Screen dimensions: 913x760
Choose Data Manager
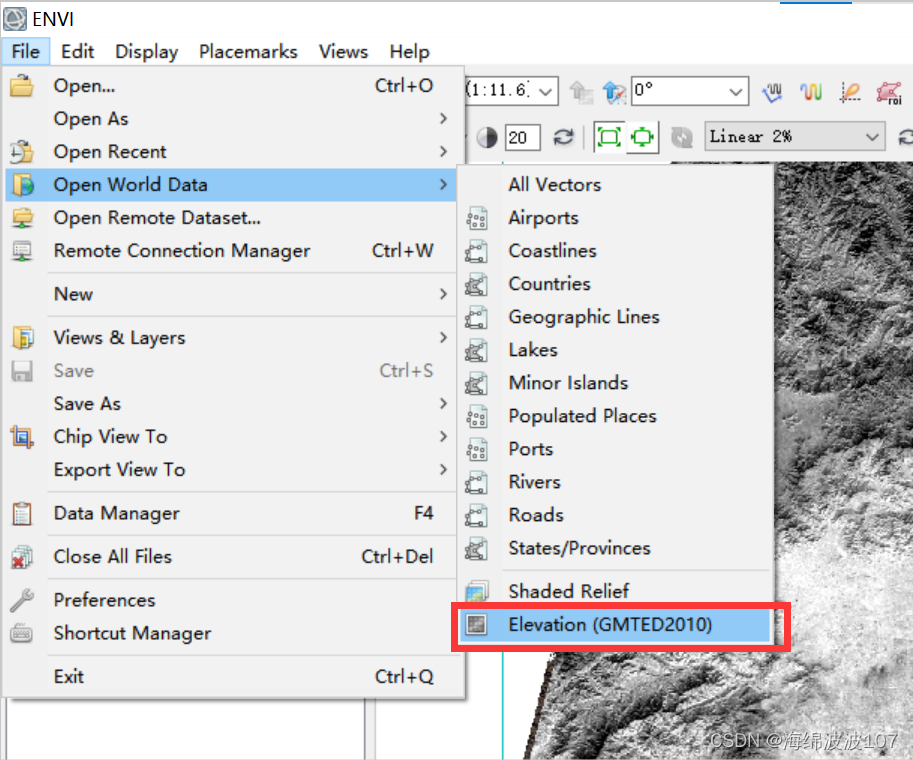(231, 514)
